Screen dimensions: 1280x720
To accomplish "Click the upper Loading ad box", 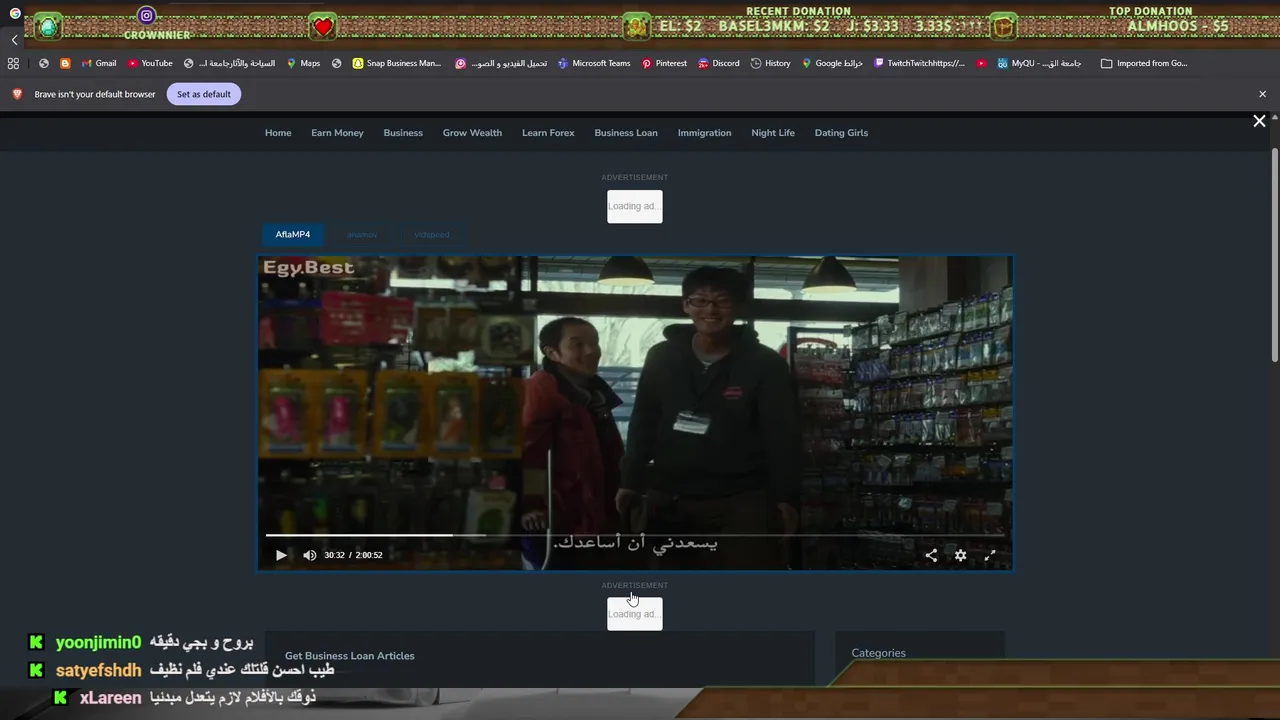I will tap(635, 207).
